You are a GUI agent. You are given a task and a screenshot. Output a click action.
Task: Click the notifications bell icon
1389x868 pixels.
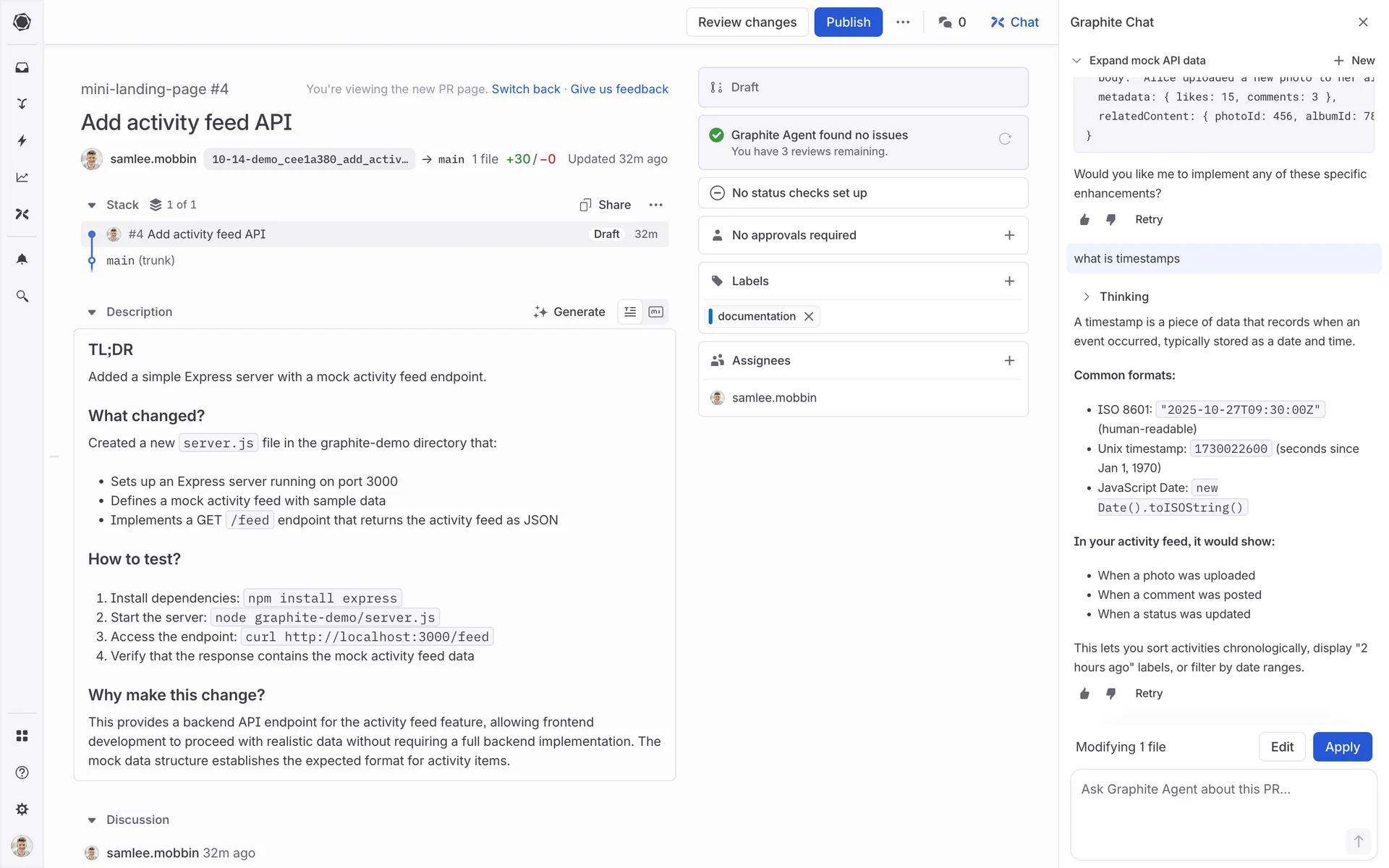click(22, 259)
